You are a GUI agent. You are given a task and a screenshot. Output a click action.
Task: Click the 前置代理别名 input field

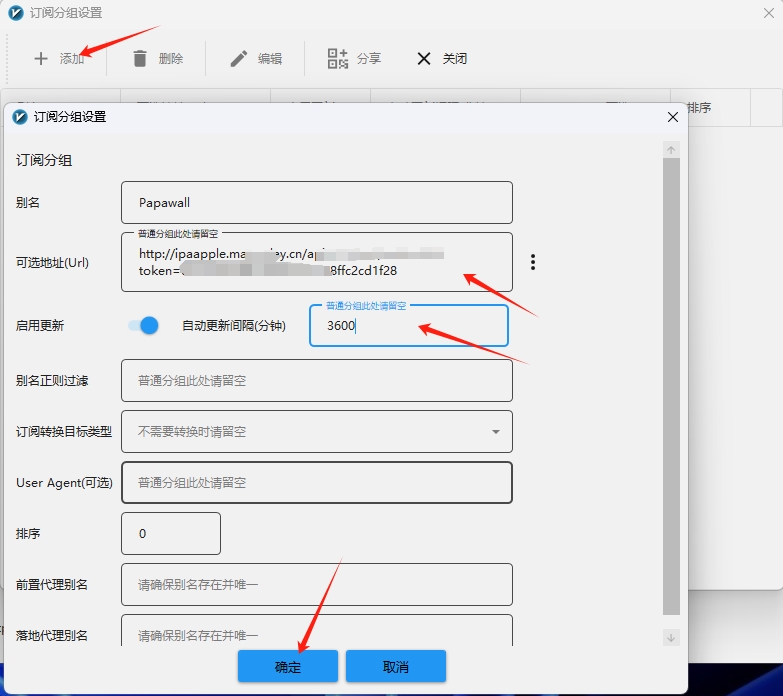coord(316,584)
